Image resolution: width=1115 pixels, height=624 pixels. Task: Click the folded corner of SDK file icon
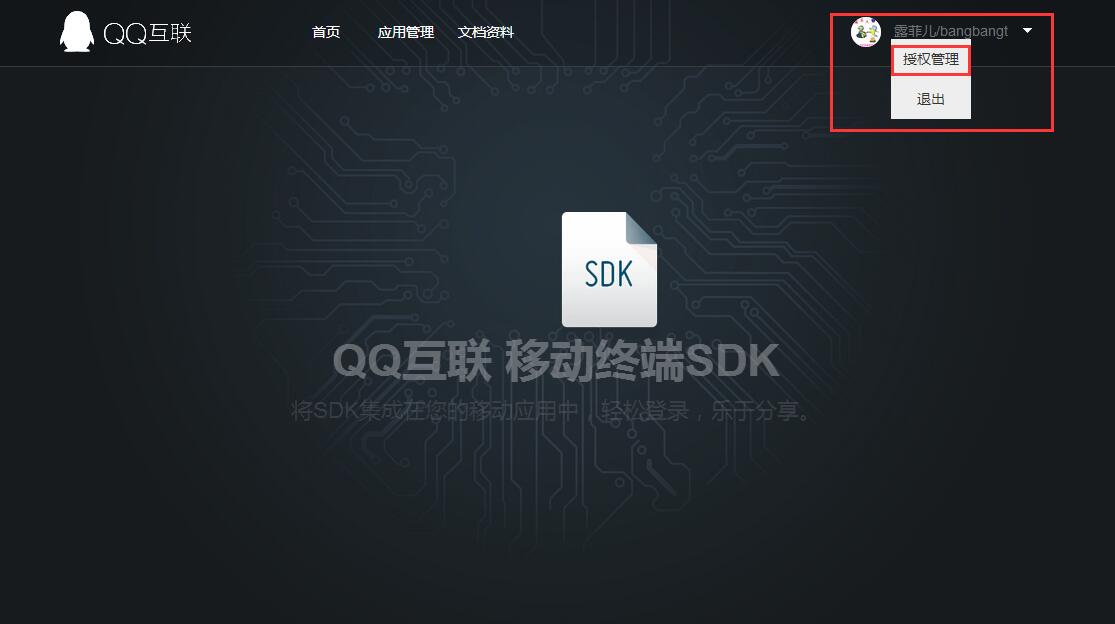tap(641, 228)
